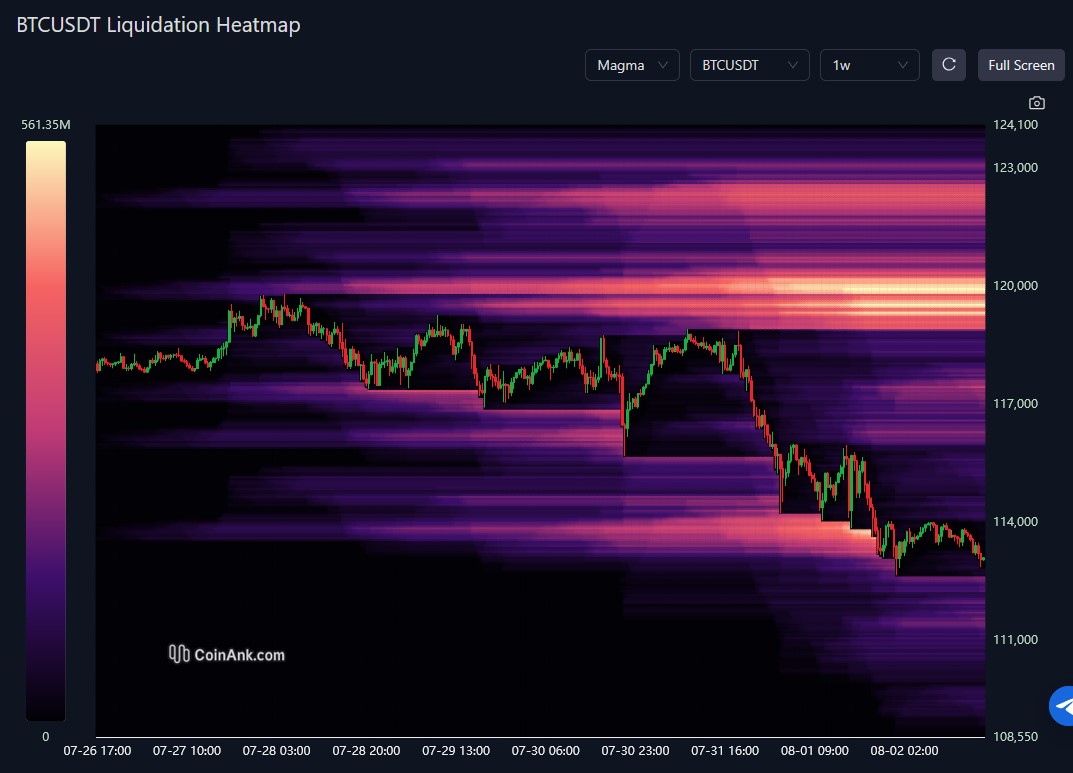Click the BTCUSDT Liquidation Heatmap title
Screen dimensions: 1073x773
point(158,25)
